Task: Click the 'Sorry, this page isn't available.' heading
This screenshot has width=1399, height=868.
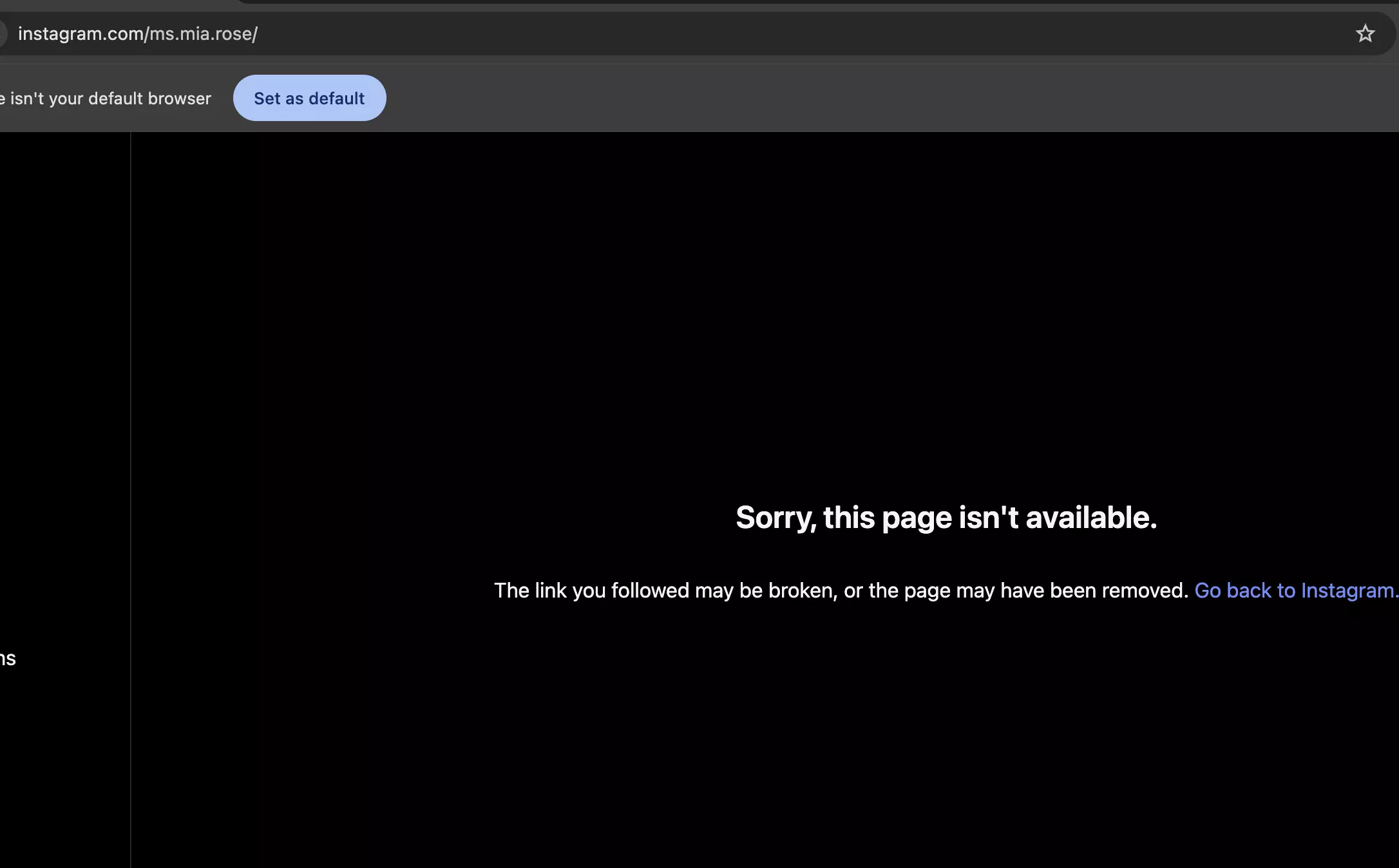Action: pyautogui.click(x=946, y=518)
